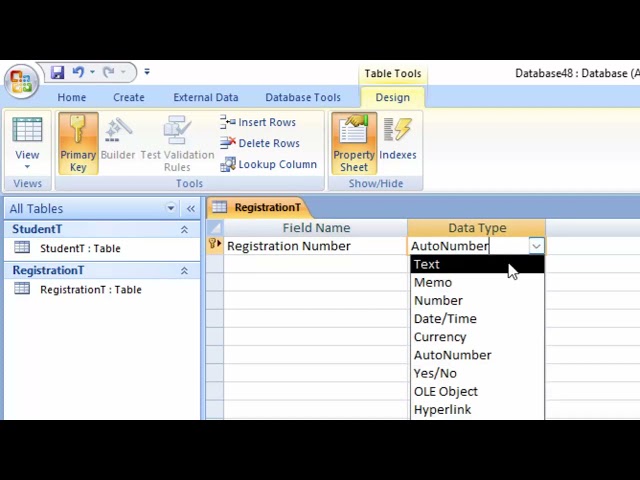Insert Rows into the table design
This screenshot has width=640, height=480.
258,122
